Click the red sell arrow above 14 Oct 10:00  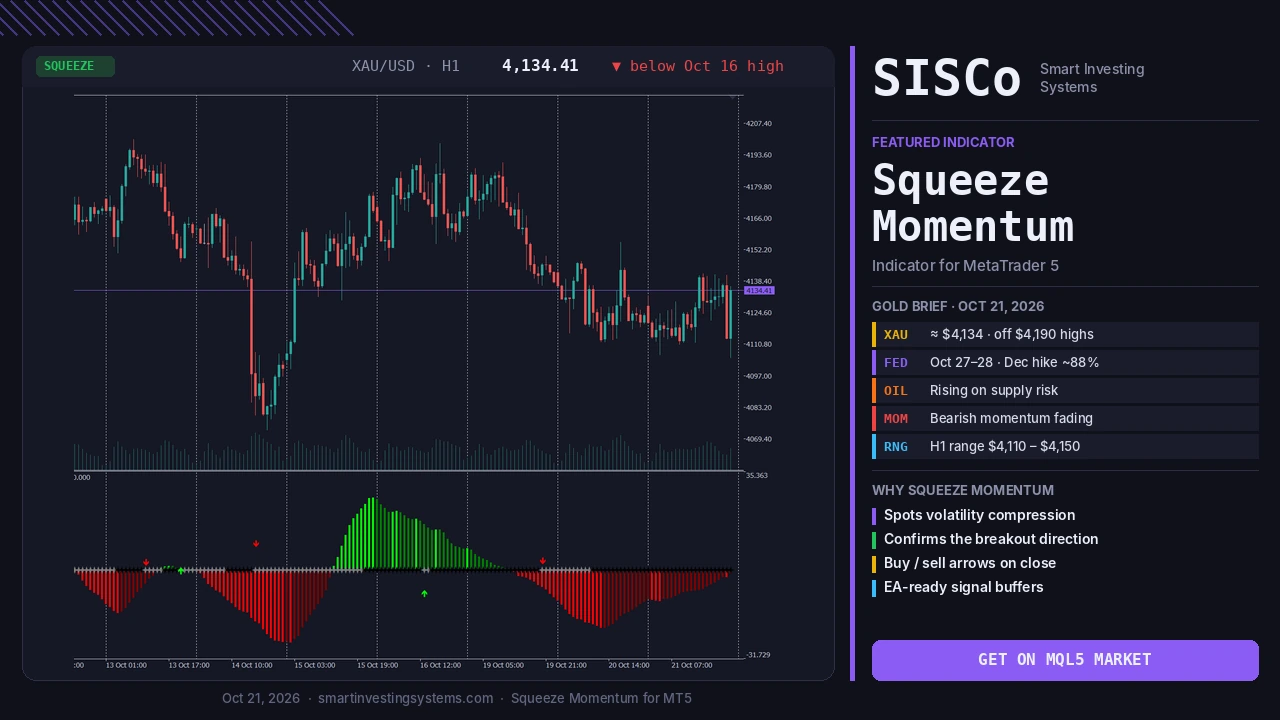pos(256,544)
